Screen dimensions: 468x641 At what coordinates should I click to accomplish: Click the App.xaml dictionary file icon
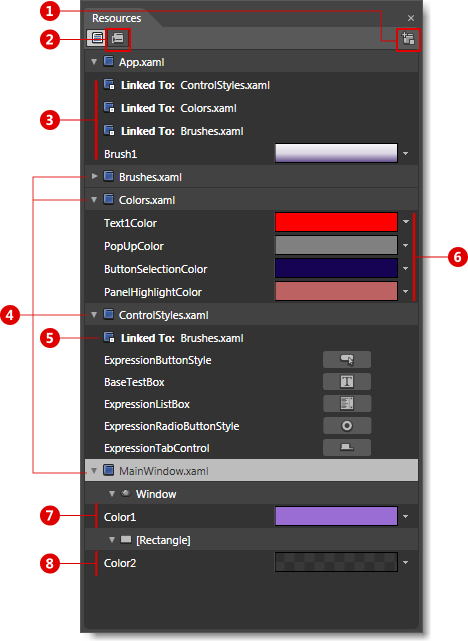(x=108, y=61)
